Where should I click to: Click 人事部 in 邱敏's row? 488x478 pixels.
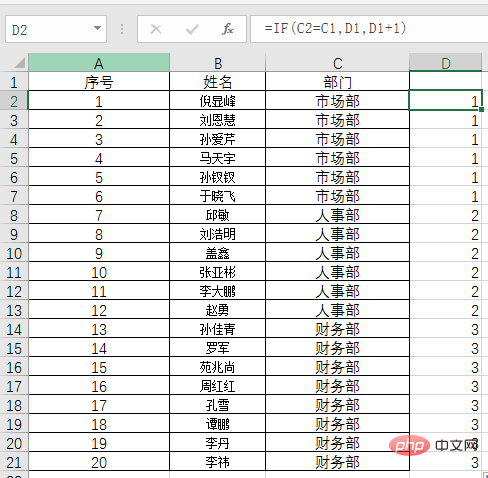point(337,214)
